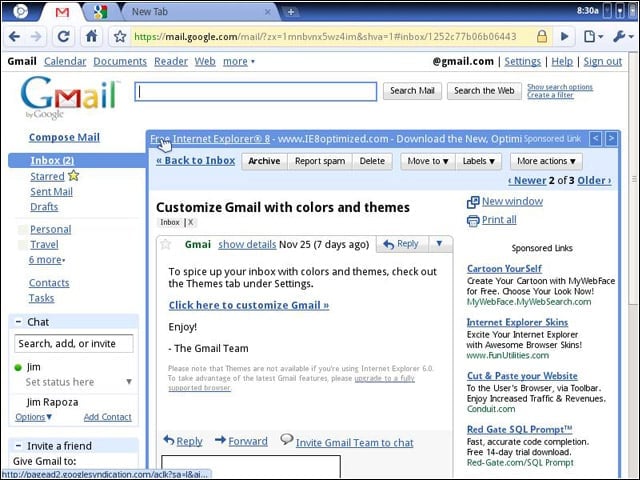The height and width of the screenshot is (480, 640).
Task: Switch to the Google tab
Action: pyautogui.click(x=100, y=12)
